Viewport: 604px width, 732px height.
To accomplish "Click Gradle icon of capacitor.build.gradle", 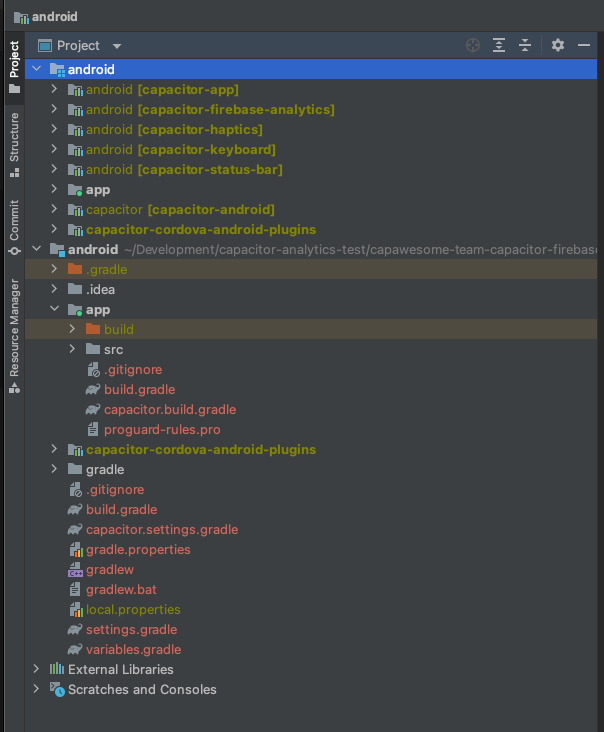I will click(93, 409).
